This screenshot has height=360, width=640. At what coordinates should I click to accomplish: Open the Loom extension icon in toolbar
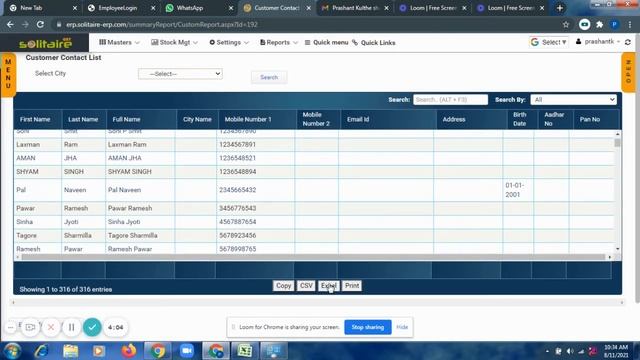pos(584,24)
